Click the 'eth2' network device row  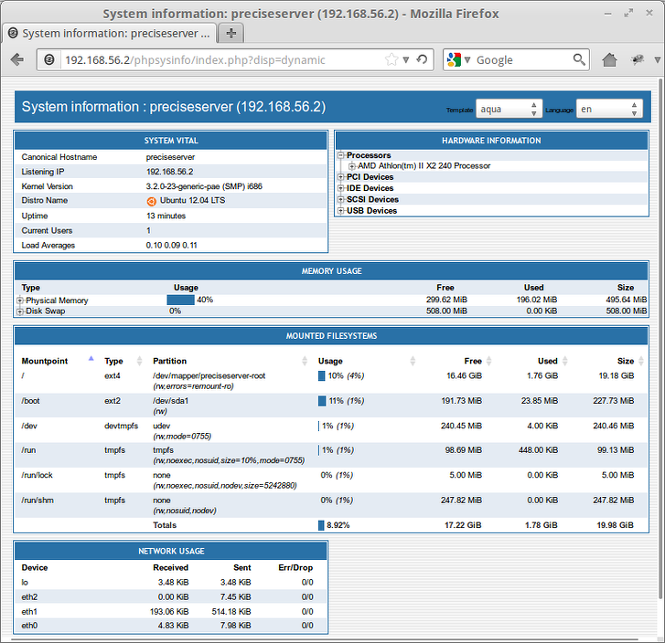point(171,597)
